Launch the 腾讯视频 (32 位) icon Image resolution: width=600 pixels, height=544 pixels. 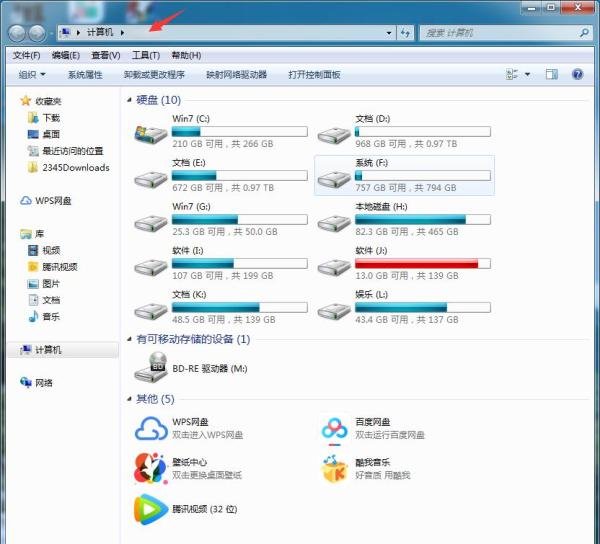coord(151,509)
